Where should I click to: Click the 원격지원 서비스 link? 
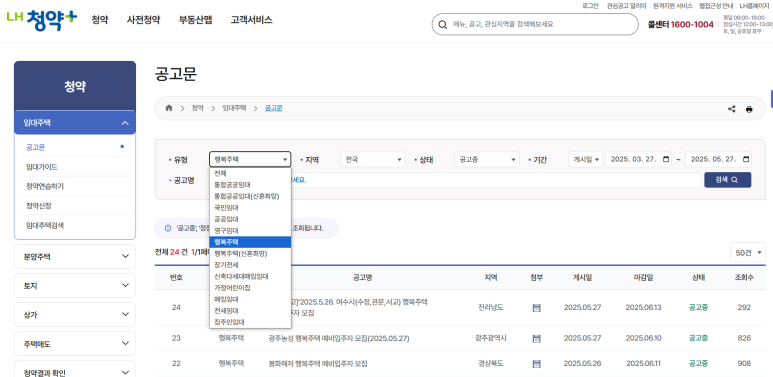click(672, 6)
